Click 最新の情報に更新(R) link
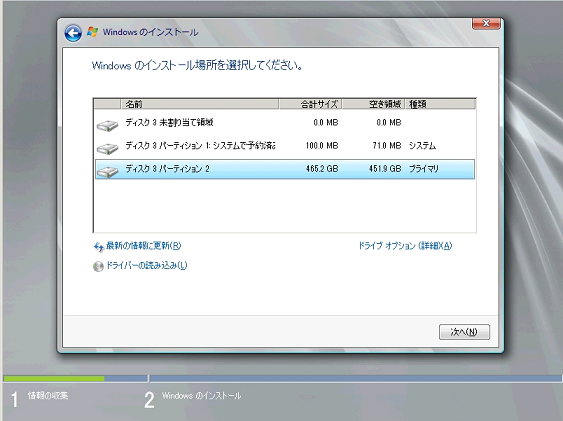Screen dimensions: 563x421 click(143, 246)
